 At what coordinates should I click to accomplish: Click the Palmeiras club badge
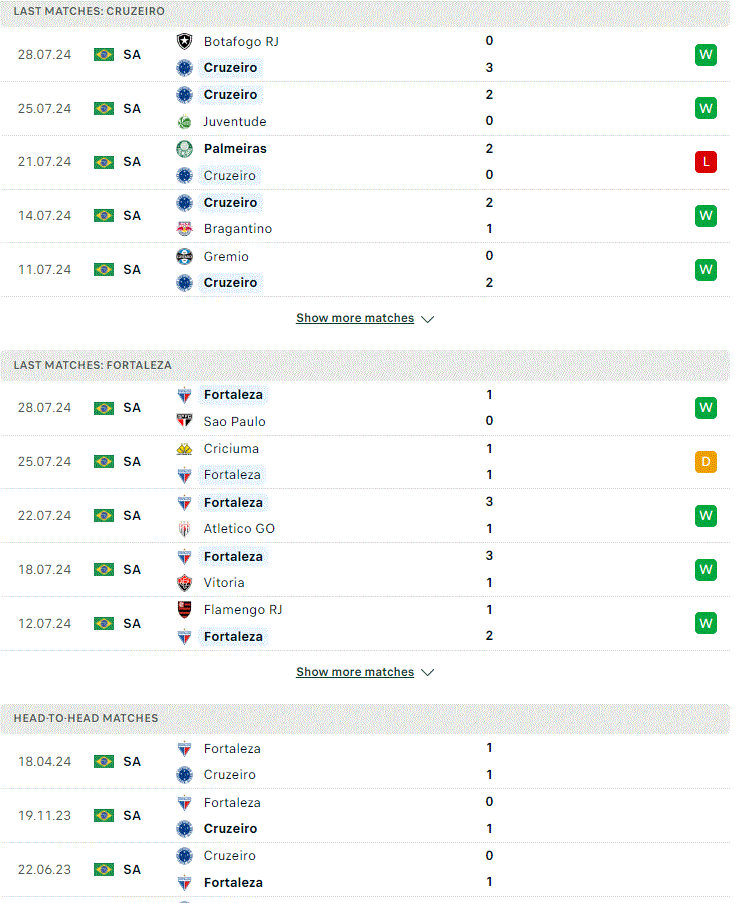(x=184, y=149)
